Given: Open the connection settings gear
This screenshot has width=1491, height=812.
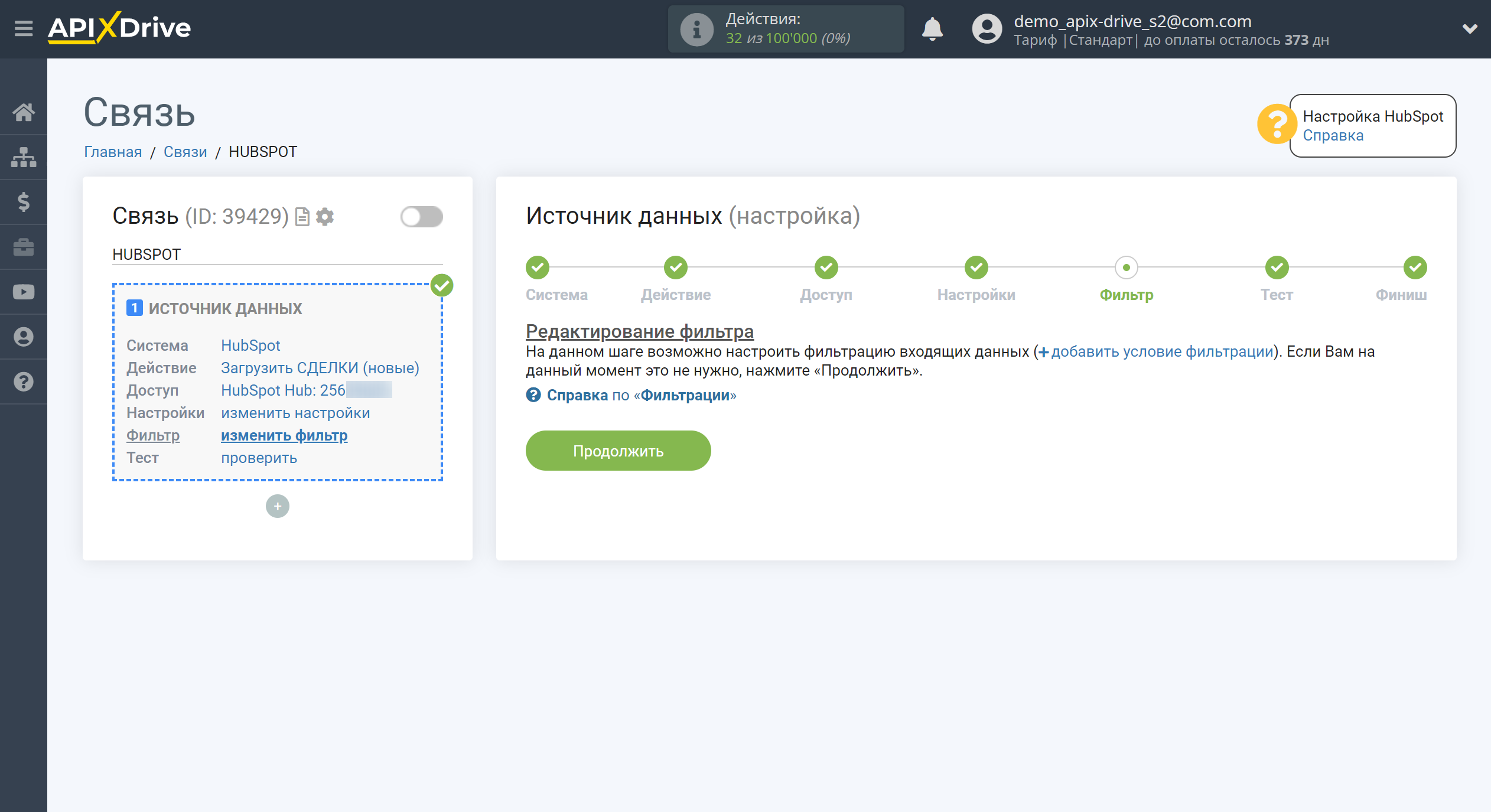Looking at the screenshot, I should 325,217.
